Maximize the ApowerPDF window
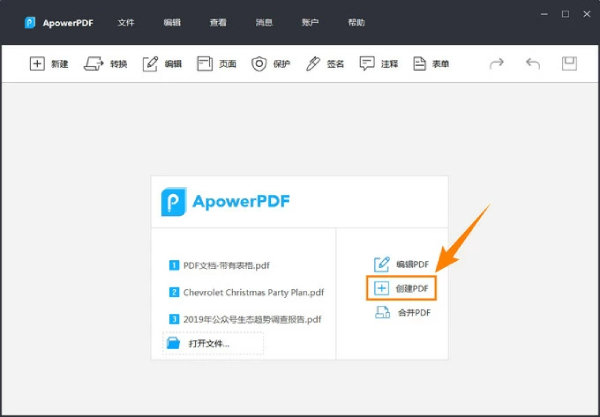600x417 pixels. coord(565,14)
